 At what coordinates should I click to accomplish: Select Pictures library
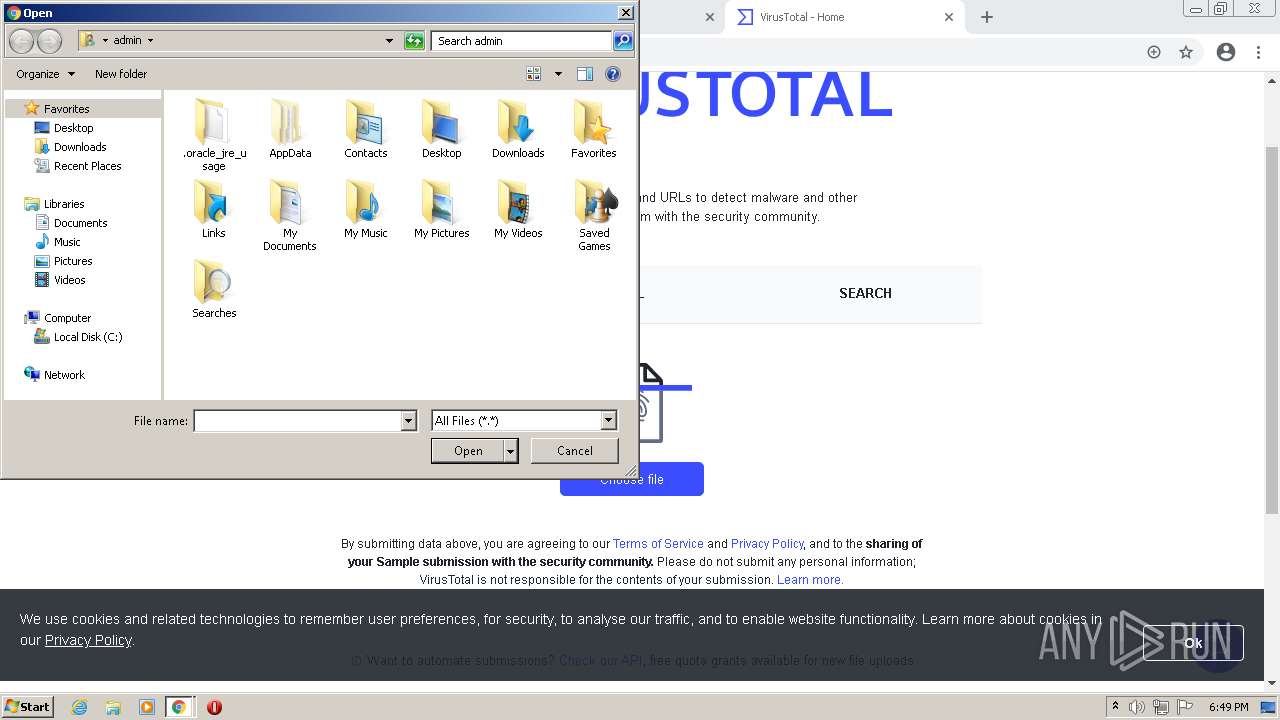click(72, 261)
